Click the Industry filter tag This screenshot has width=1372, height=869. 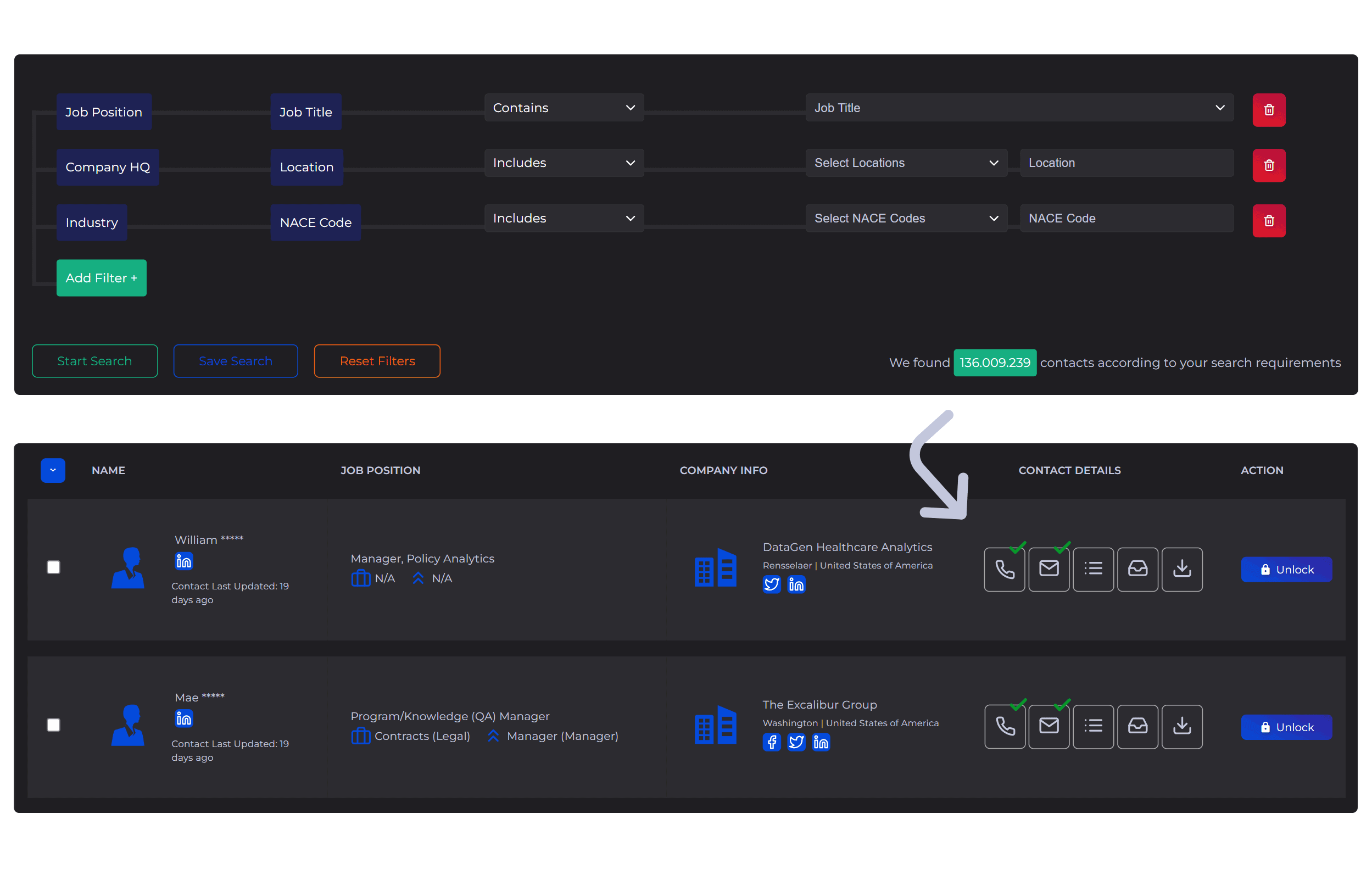tap(92, 222)
